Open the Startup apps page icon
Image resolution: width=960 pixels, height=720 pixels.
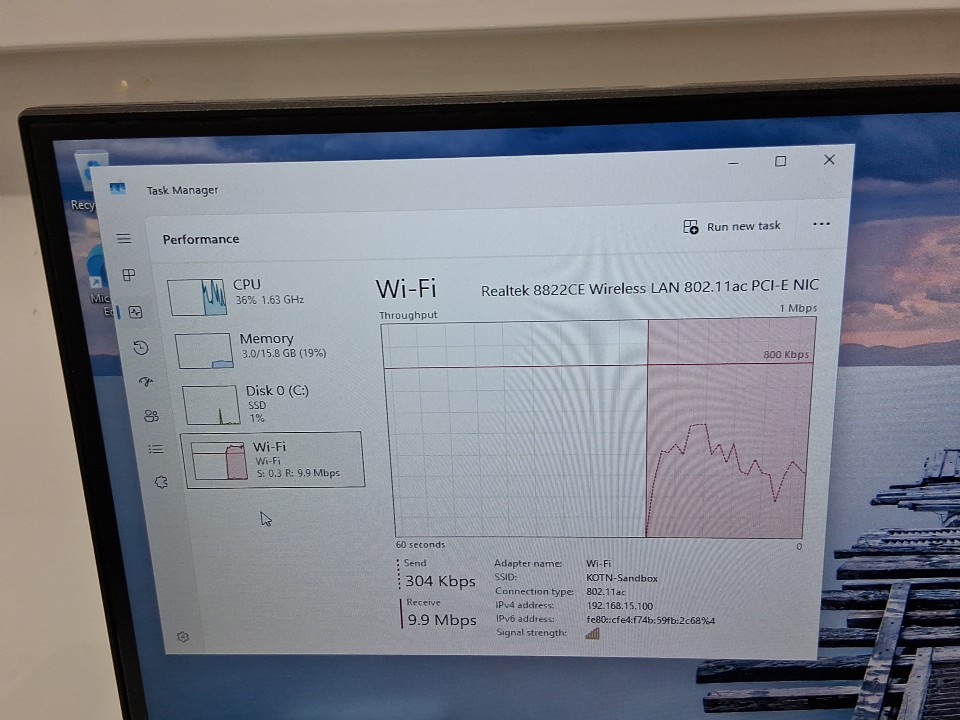pyautogui.click(x=146, y=381)
